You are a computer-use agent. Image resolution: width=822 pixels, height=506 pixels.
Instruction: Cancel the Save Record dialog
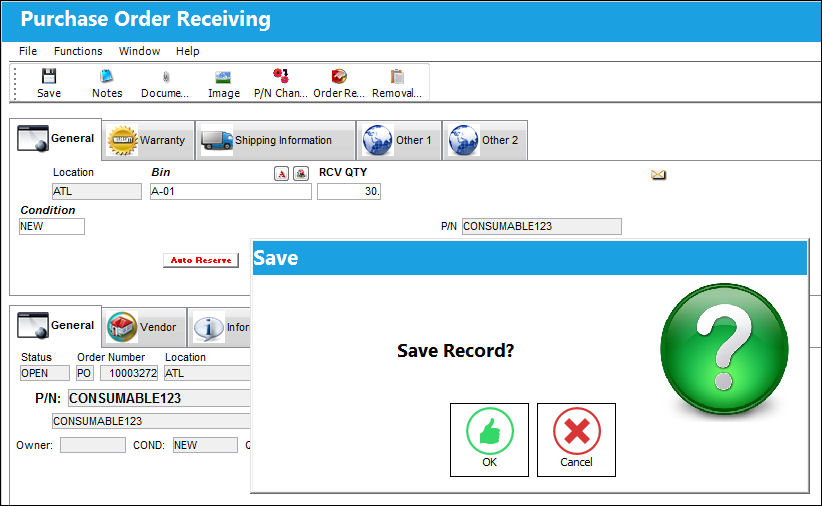coord(576,440)
